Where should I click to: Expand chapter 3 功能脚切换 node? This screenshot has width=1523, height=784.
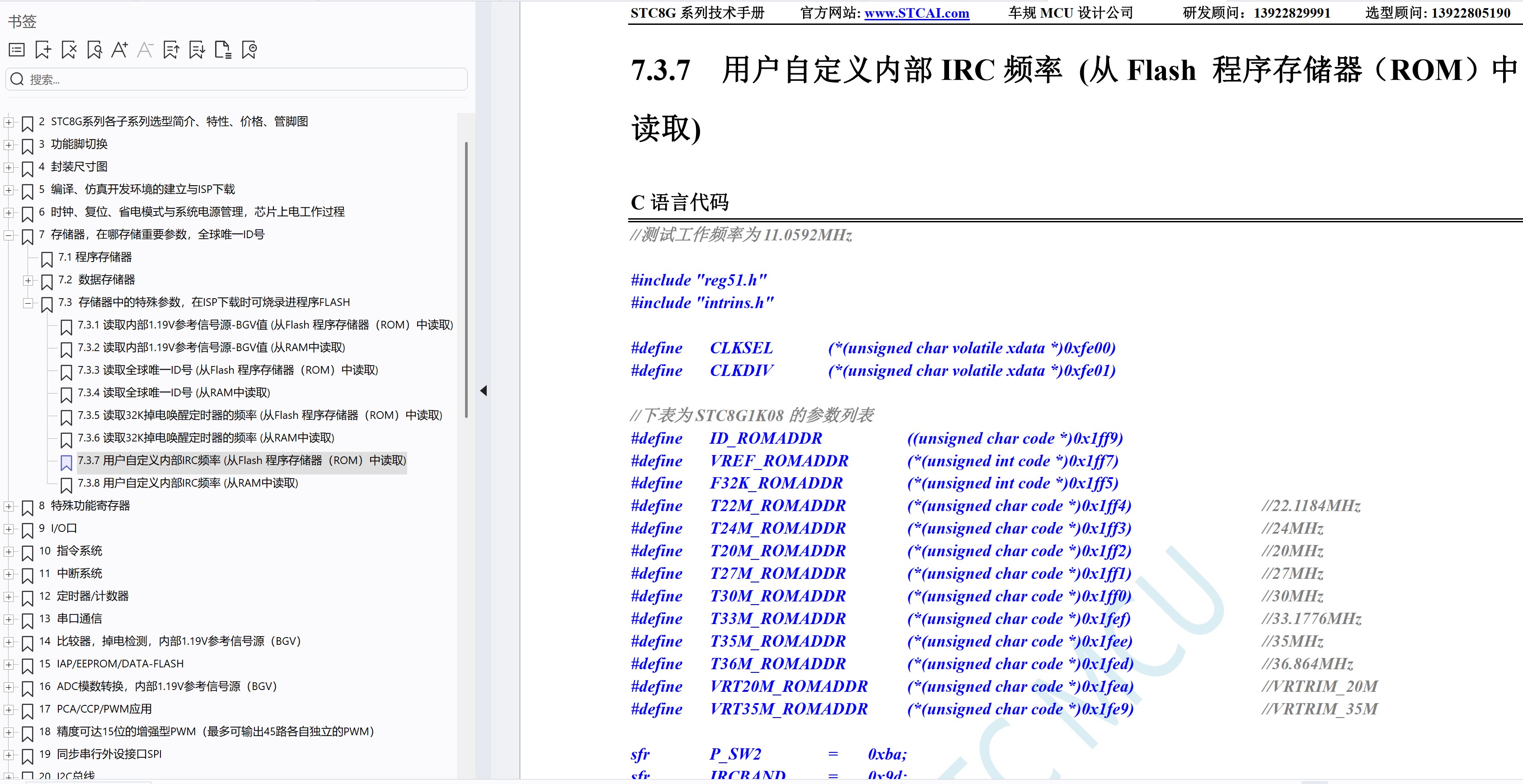8,145
